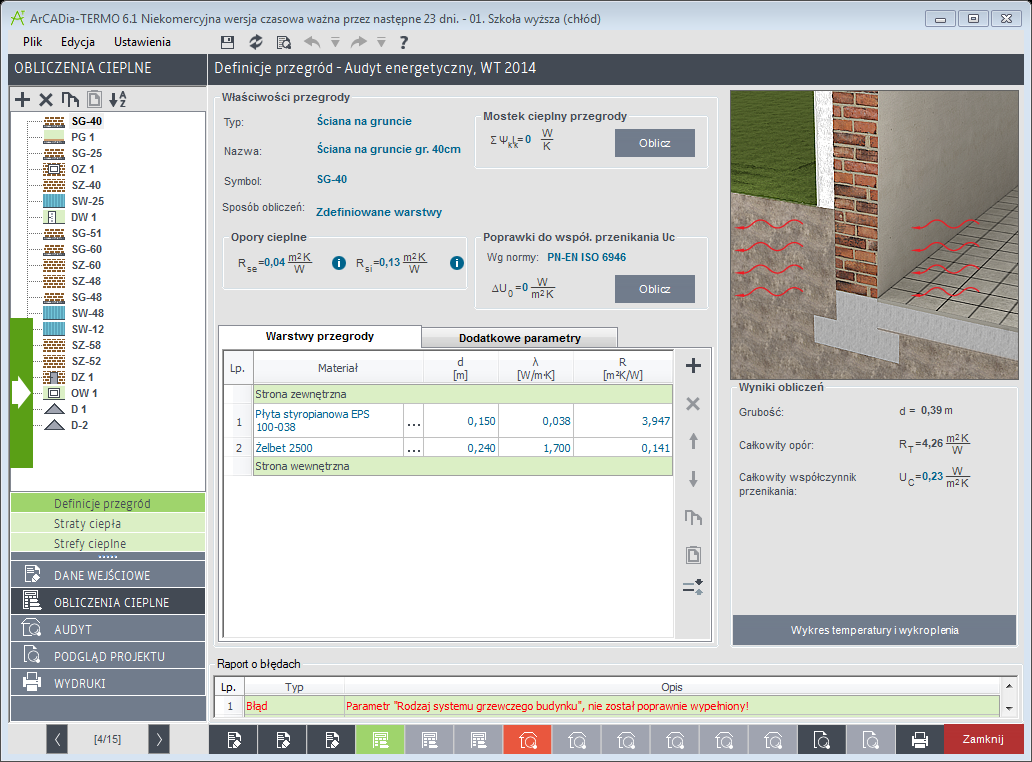Viewport: 1032px width, 762px height.
Task: Open the Plik menu
Action: click(x=32, y=42)
